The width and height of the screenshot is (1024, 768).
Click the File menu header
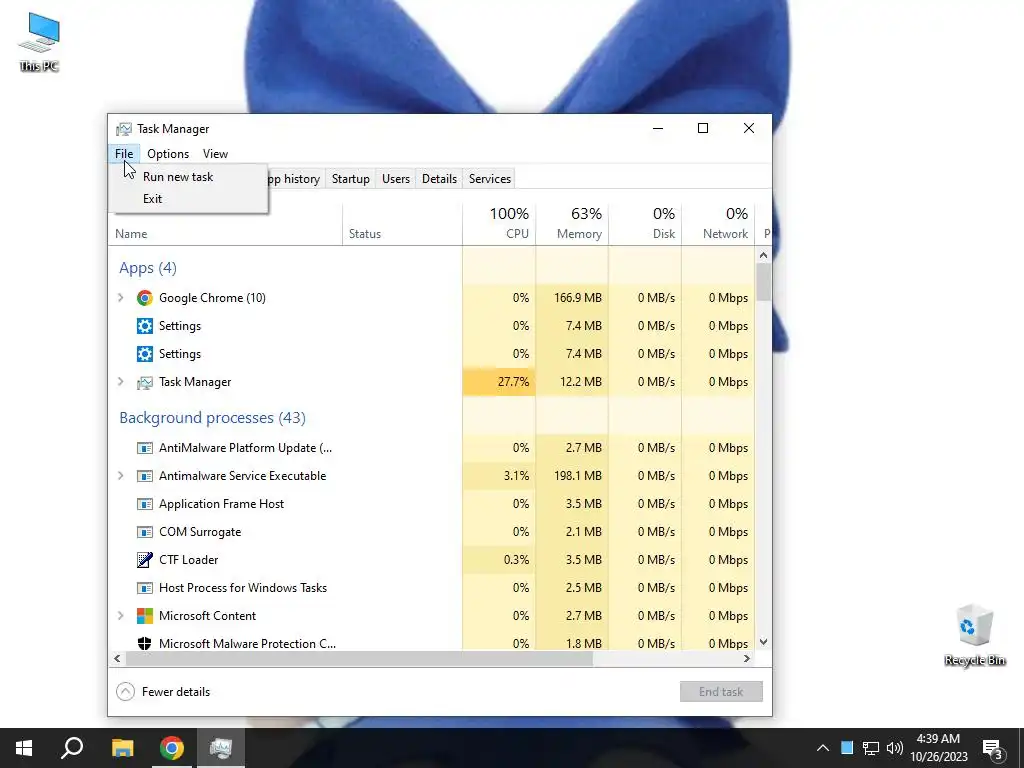click(x=124, y=154)
